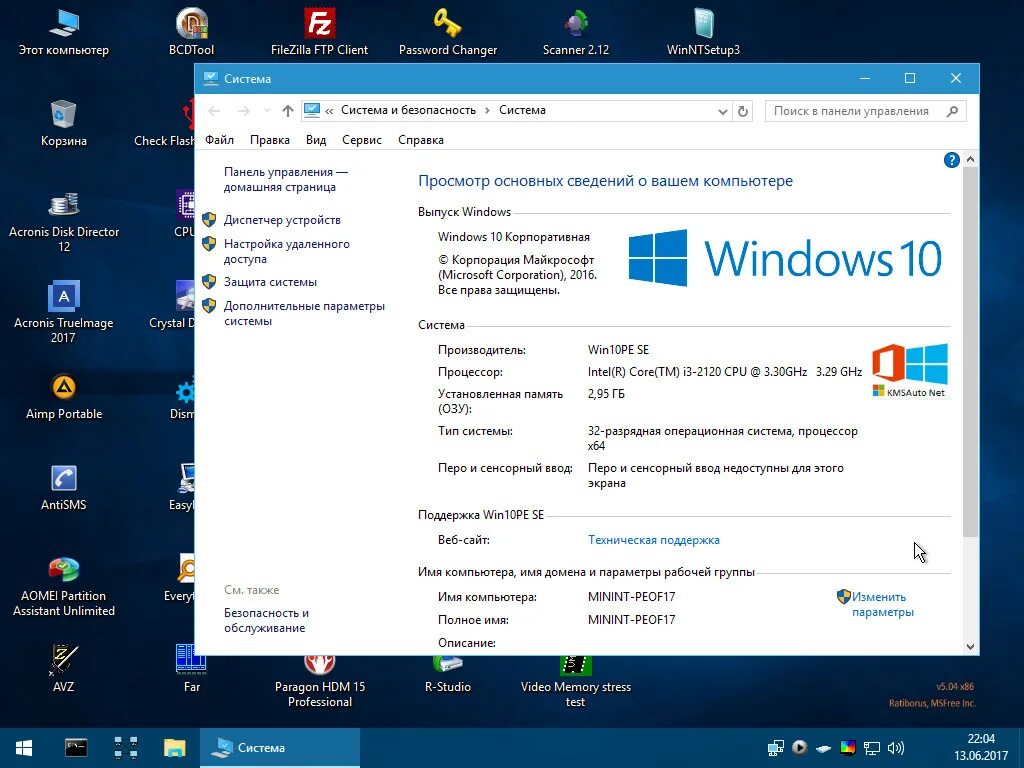
Task: Open command prompt from the taskbar
Action: pos(76,748)
